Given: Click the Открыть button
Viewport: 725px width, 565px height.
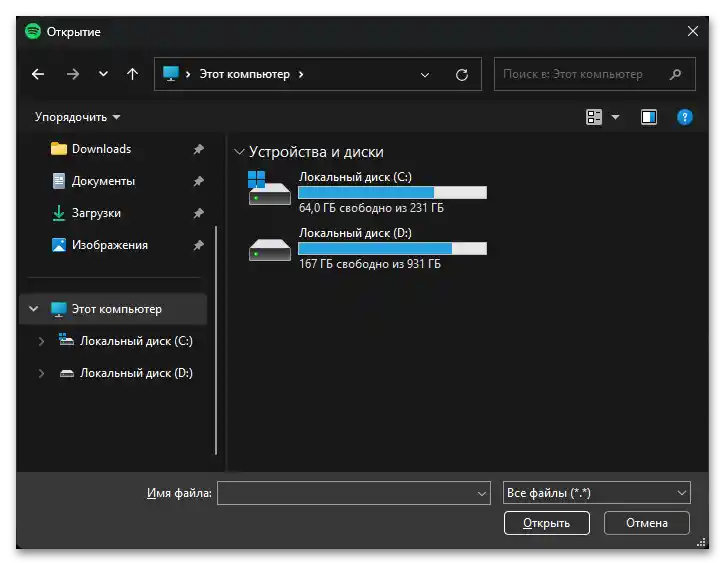Looking at the screenshot, I should 547,523.
